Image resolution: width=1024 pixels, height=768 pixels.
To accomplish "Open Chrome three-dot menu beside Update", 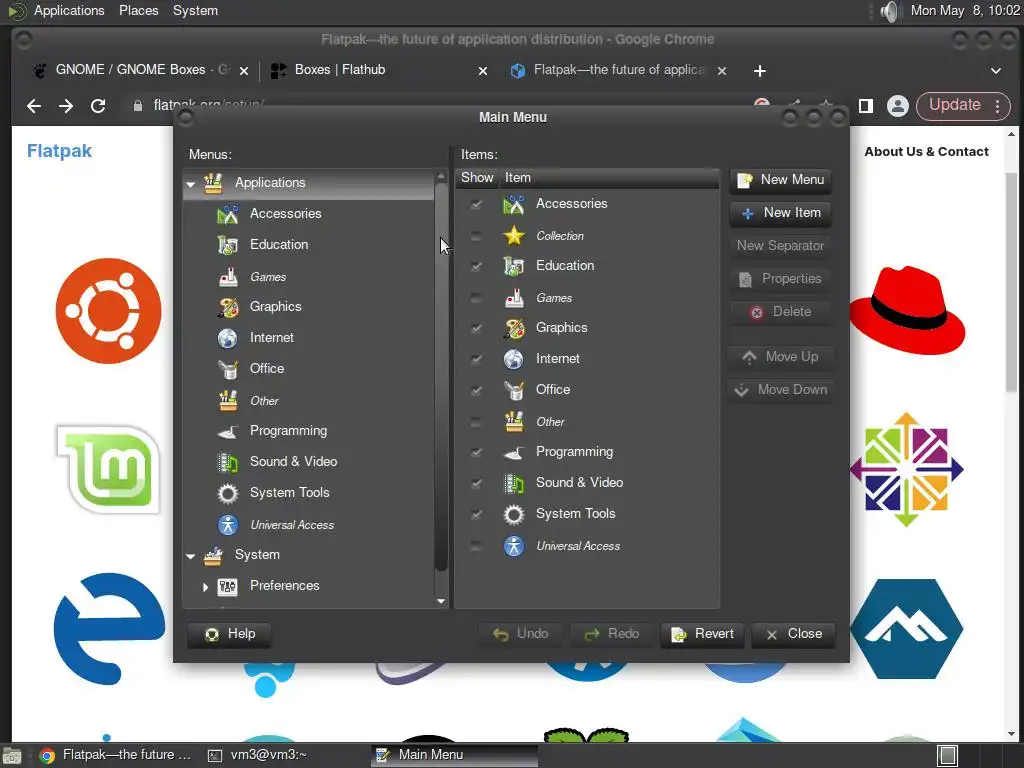I will (x=997, y=106).
